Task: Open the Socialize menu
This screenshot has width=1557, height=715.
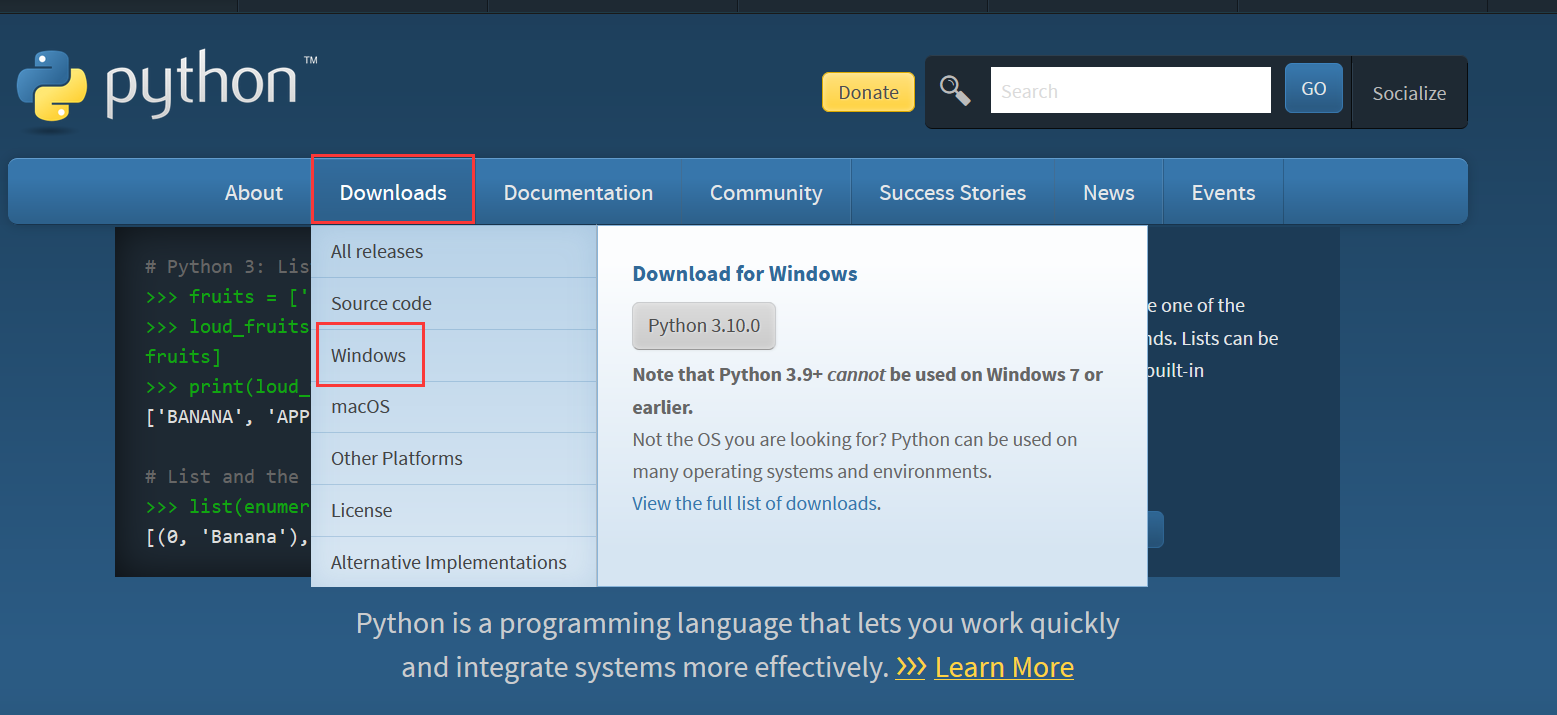Action: [x=1409, y=93]
